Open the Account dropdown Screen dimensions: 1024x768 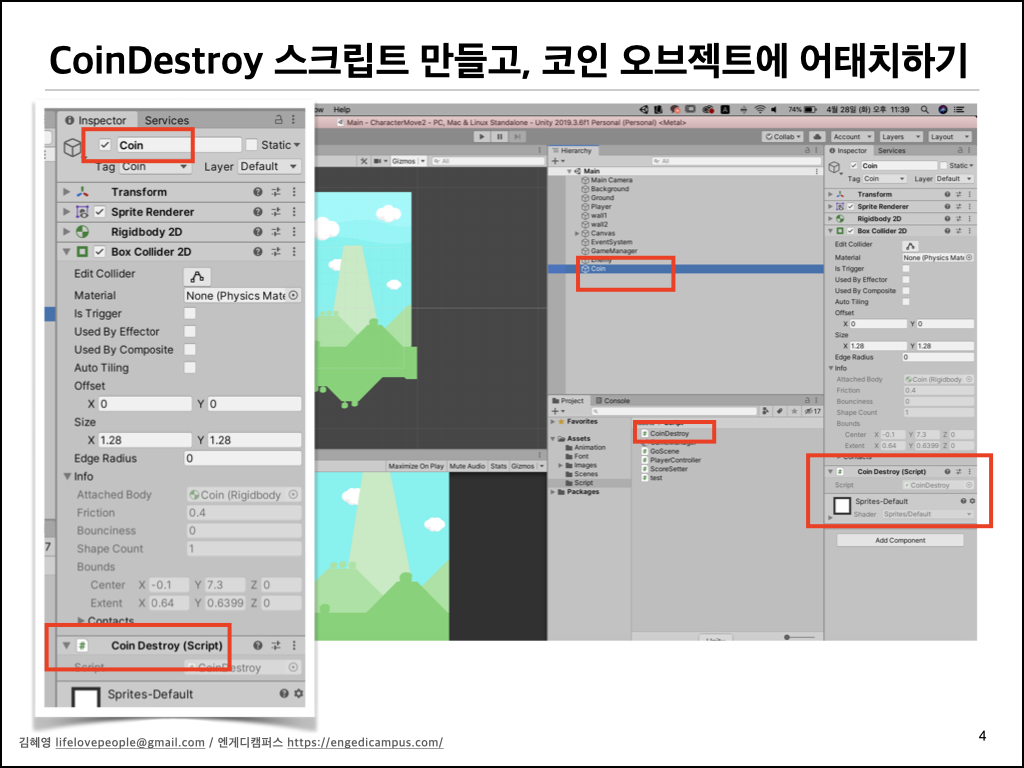tap(852, 136)
